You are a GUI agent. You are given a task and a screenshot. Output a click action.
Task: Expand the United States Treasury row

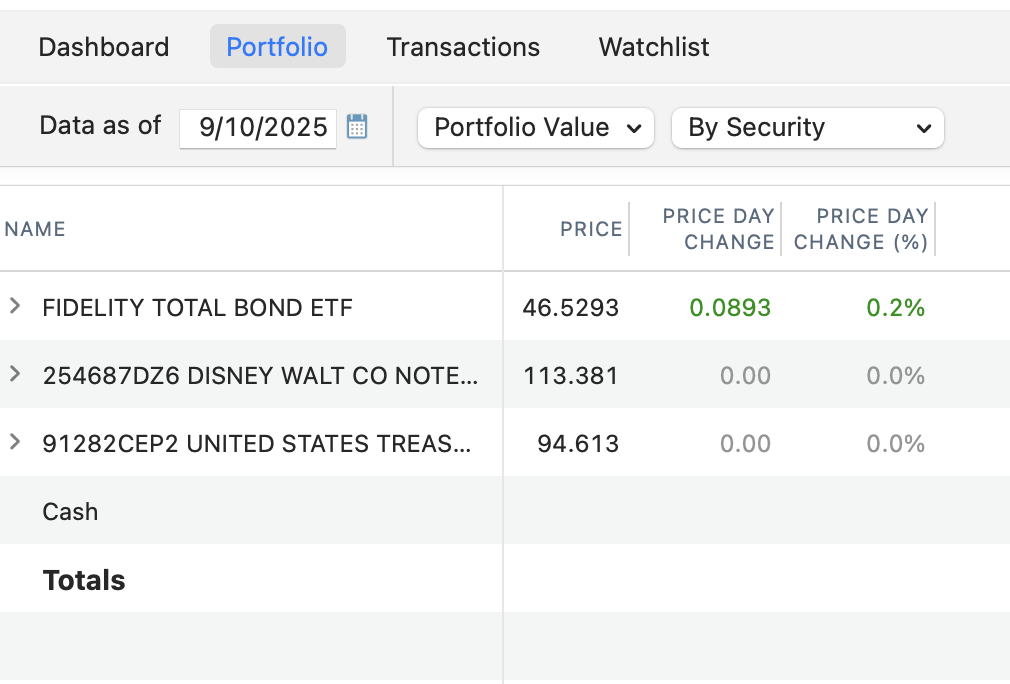point(15,442)
